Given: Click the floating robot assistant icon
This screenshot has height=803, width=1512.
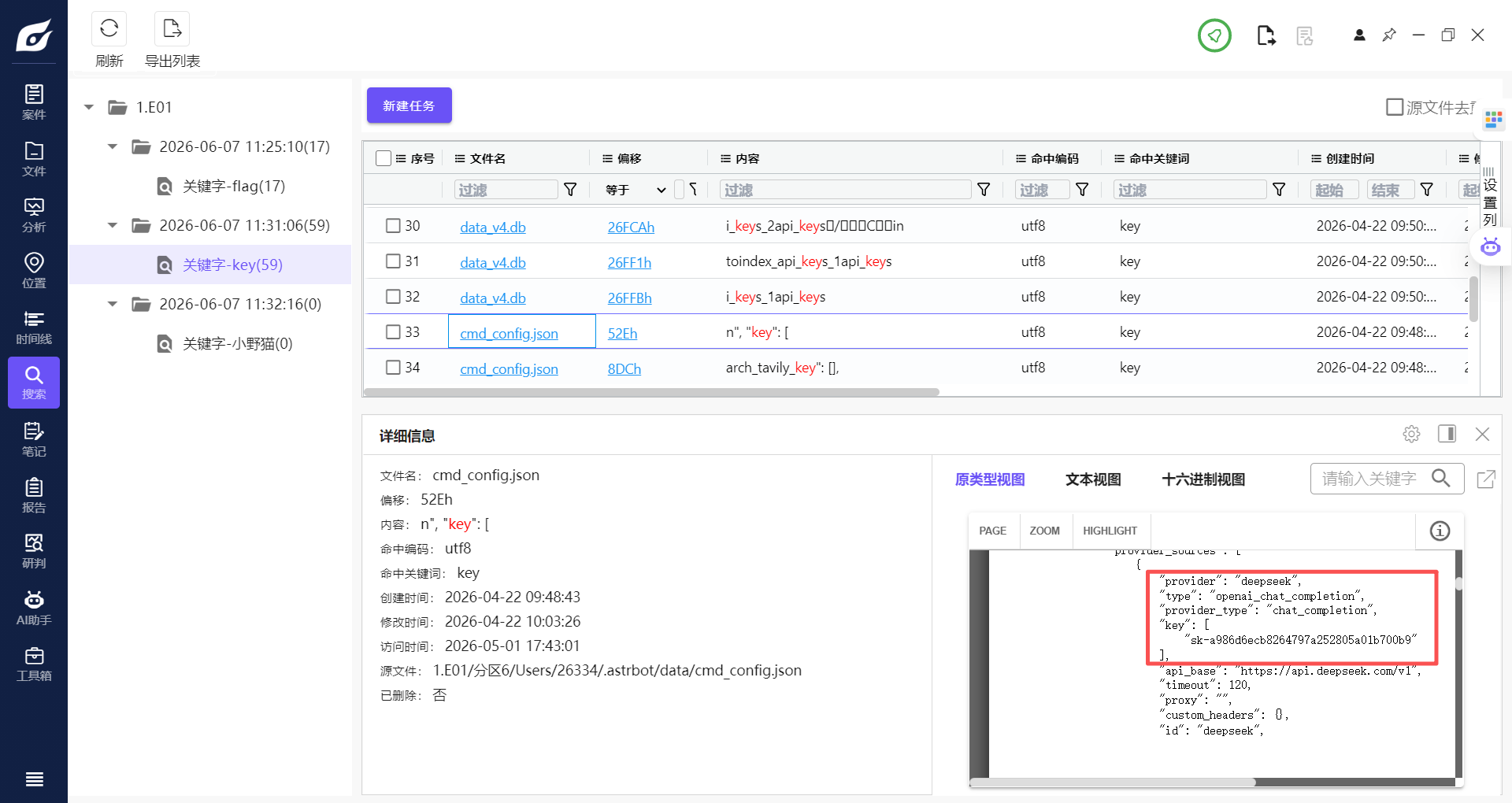Looking at the screenshot, I should coord(1491,247).
